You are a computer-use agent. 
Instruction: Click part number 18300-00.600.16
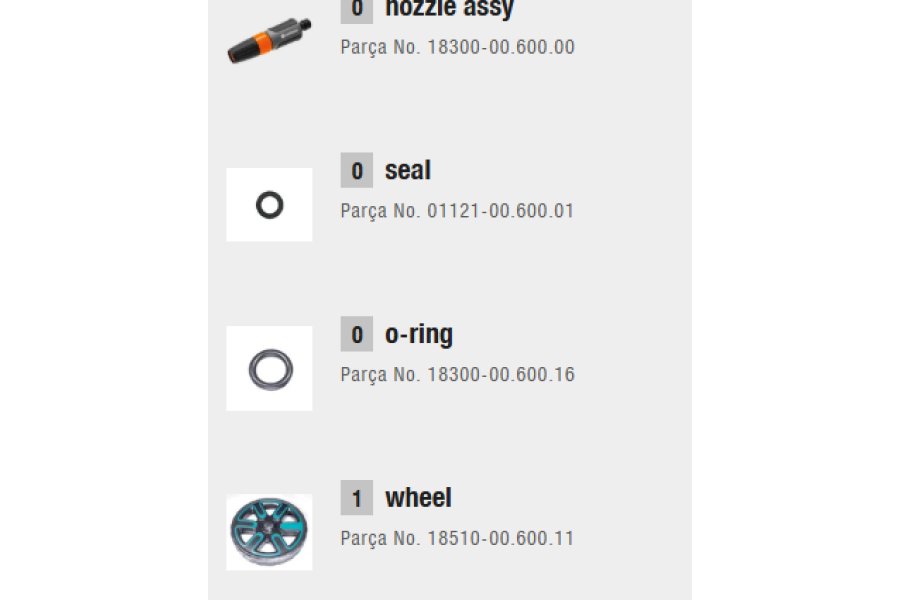[501, 374]
